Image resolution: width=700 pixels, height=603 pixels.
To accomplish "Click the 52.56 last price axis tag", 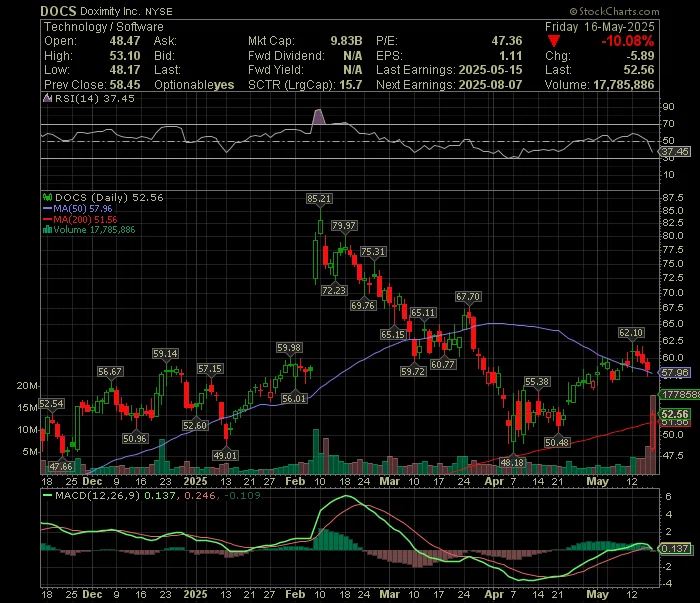I will pos(675,414).
